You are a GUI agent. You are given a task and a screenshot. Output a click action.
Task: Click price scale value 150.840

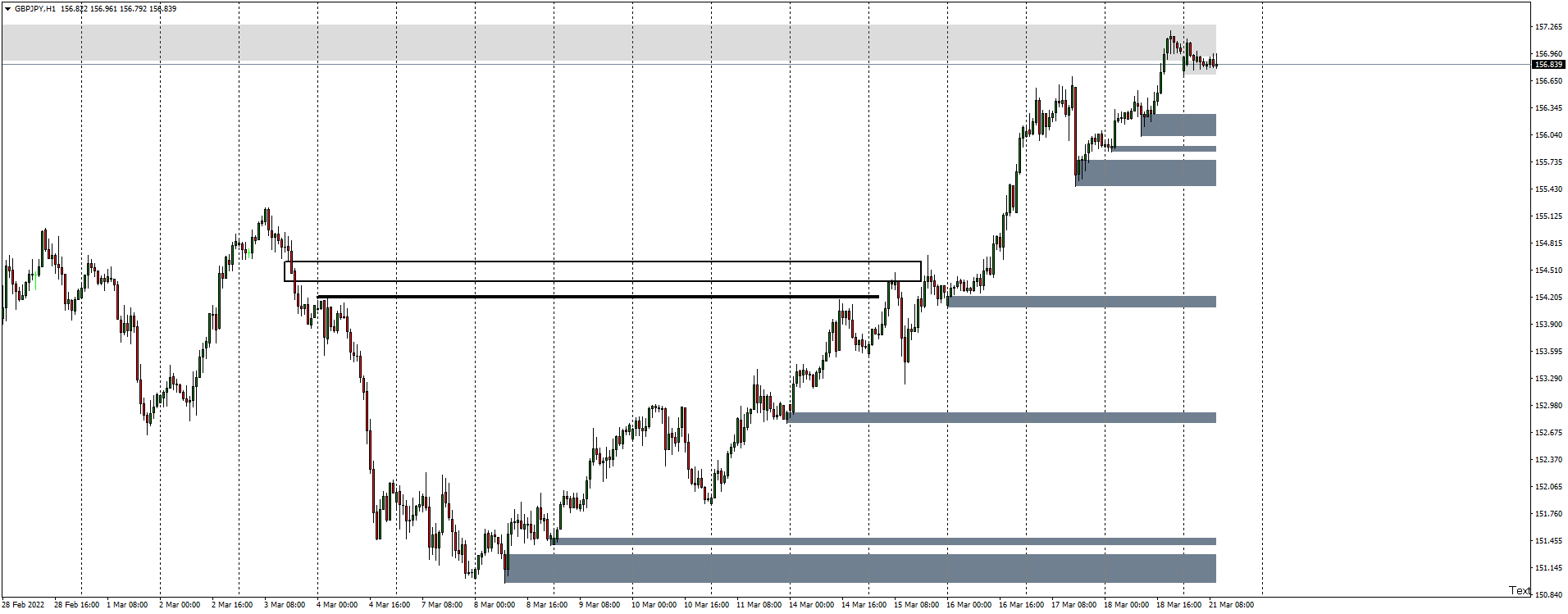pos(1548,595)
